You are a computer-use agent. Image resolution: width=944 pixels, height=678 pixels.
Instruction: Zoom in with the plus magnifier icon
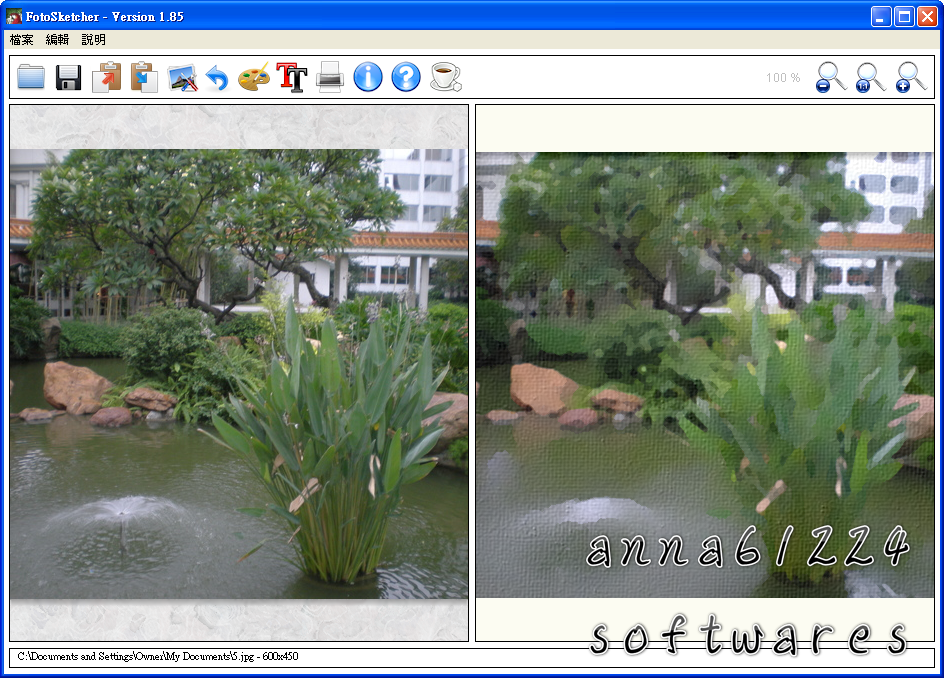[x=910, y=77]
